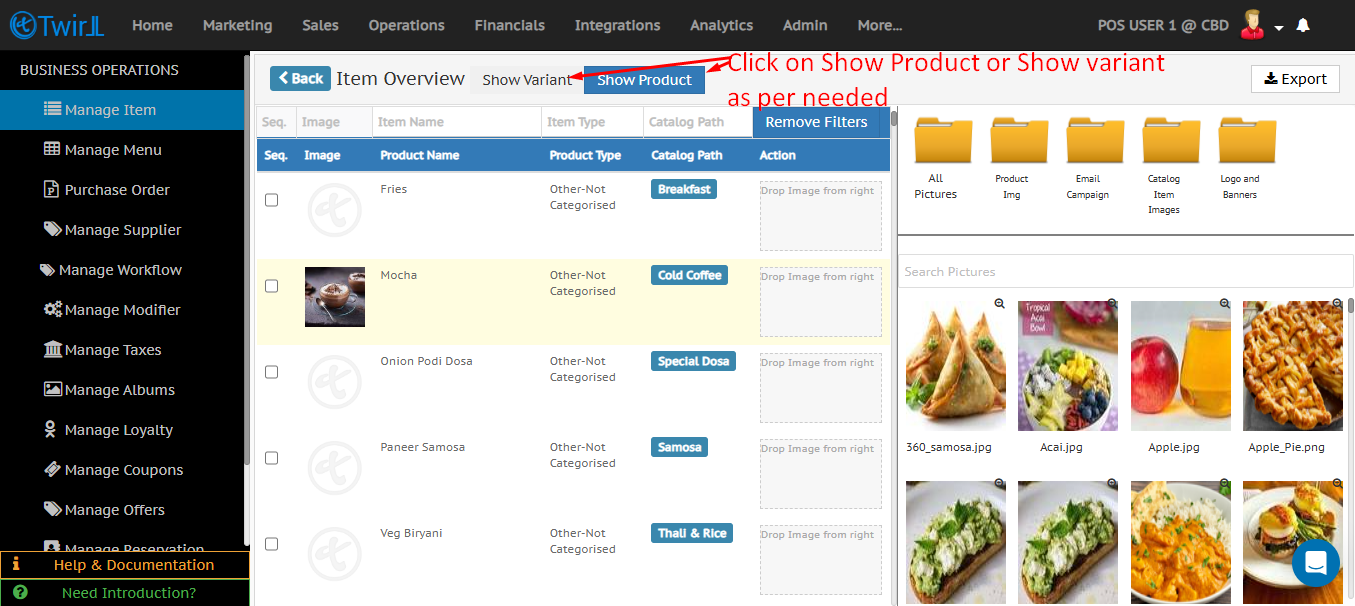Select the Mocha row checkbox
This screenshot has width=1355, height=606.
tap(271, 286)
